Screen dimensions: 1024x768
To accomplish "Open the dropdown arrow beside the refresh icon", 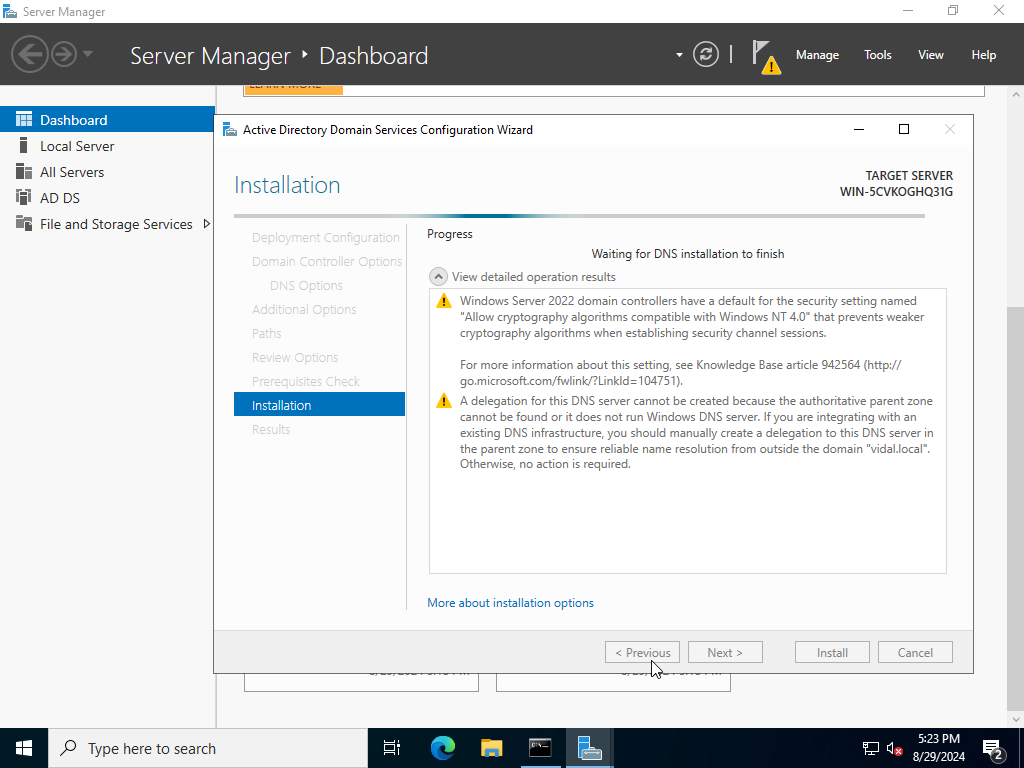I will pos(679,55).
